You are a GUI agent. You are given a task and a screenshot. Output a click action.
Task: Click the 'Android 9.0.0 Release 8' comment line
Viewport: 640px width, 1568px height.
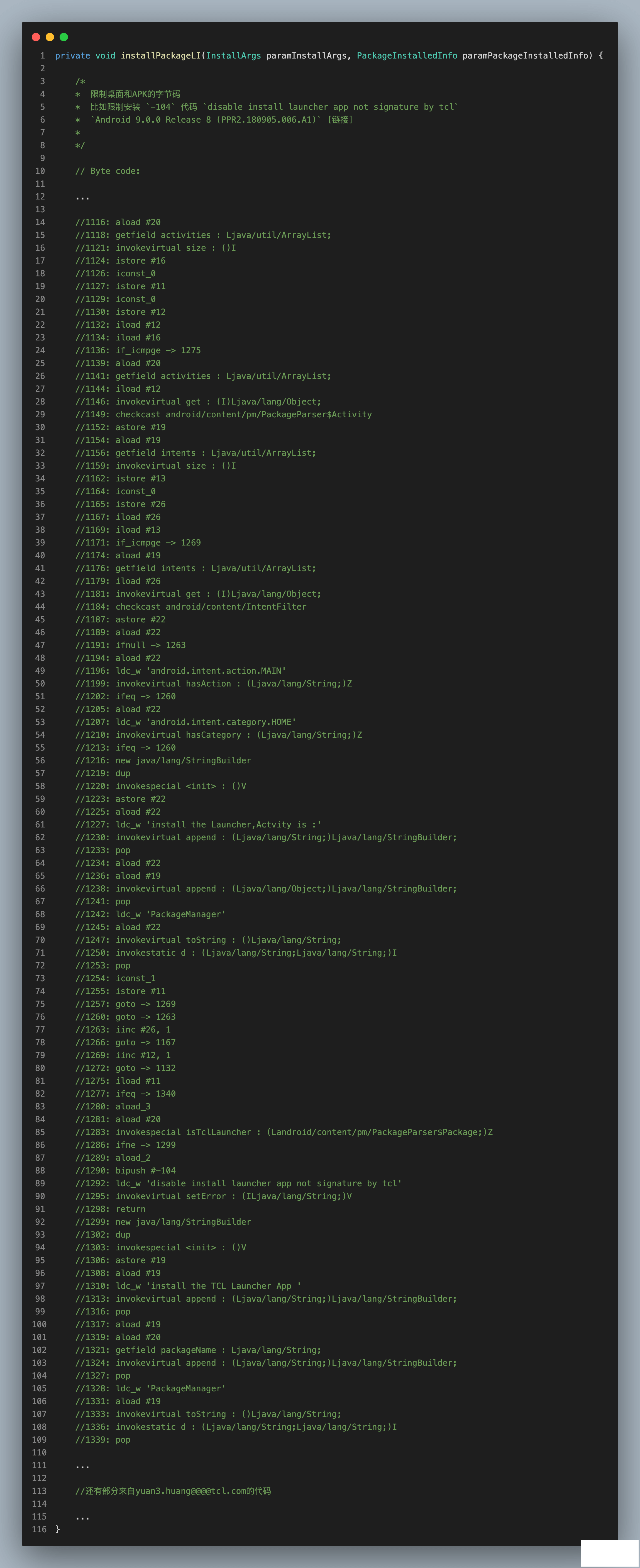[214, 119]
